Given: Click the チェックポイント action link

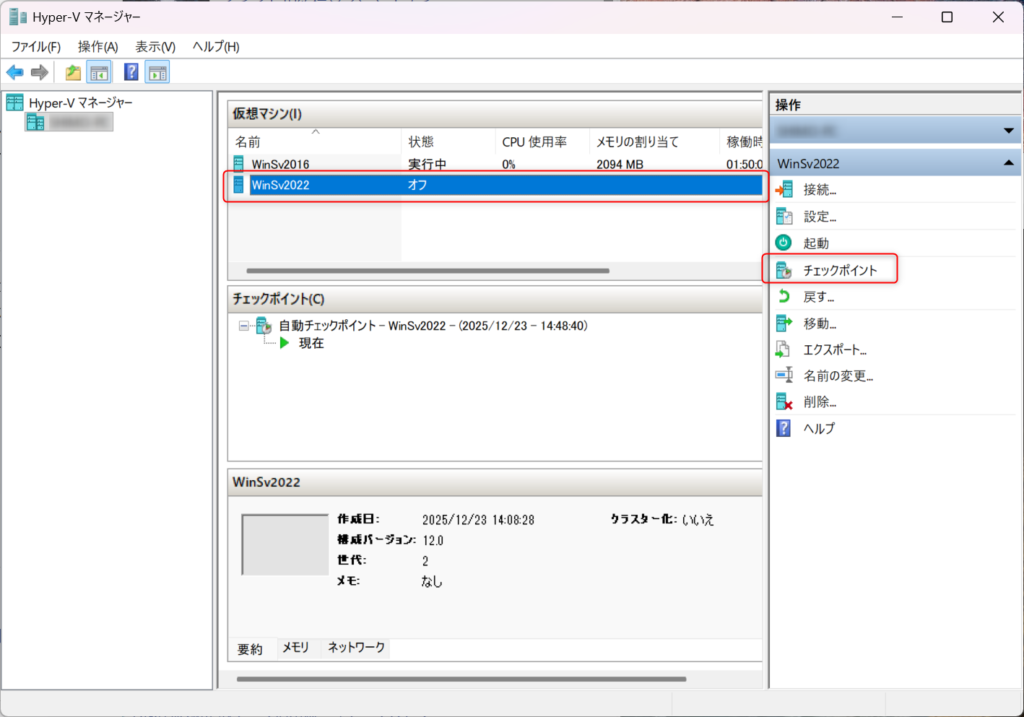Looking at the screenshot, I should pos(840,270).
